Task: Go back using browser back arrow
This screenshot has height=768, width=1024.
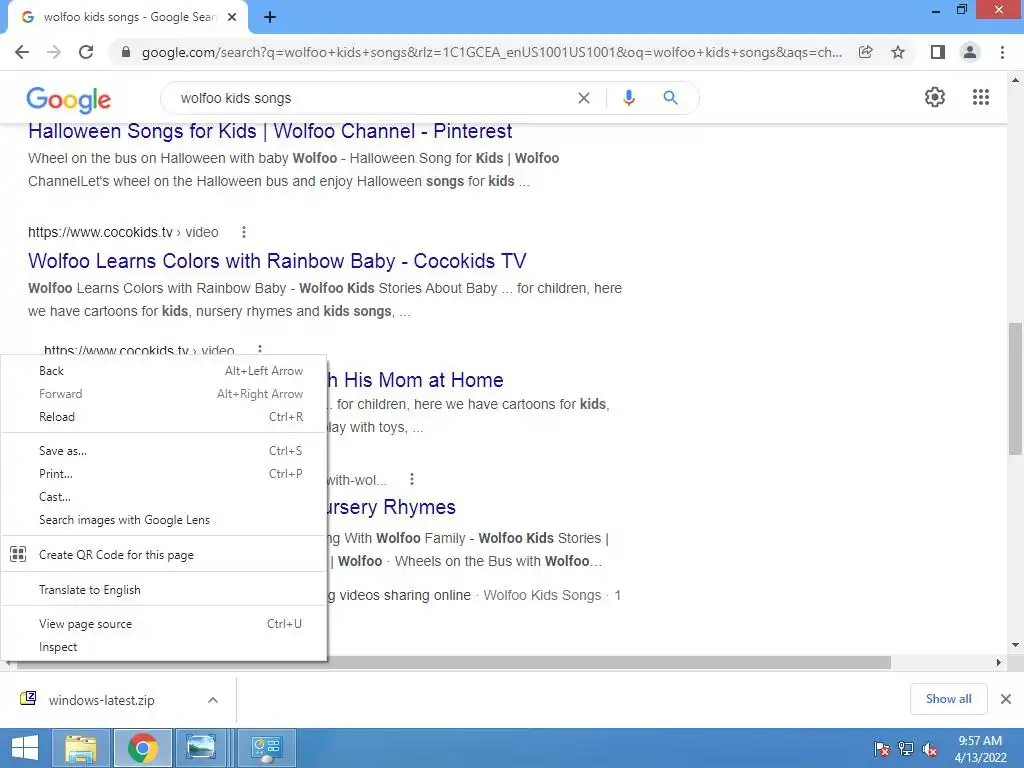Action: pyautogui.click(x=22, y=52)
